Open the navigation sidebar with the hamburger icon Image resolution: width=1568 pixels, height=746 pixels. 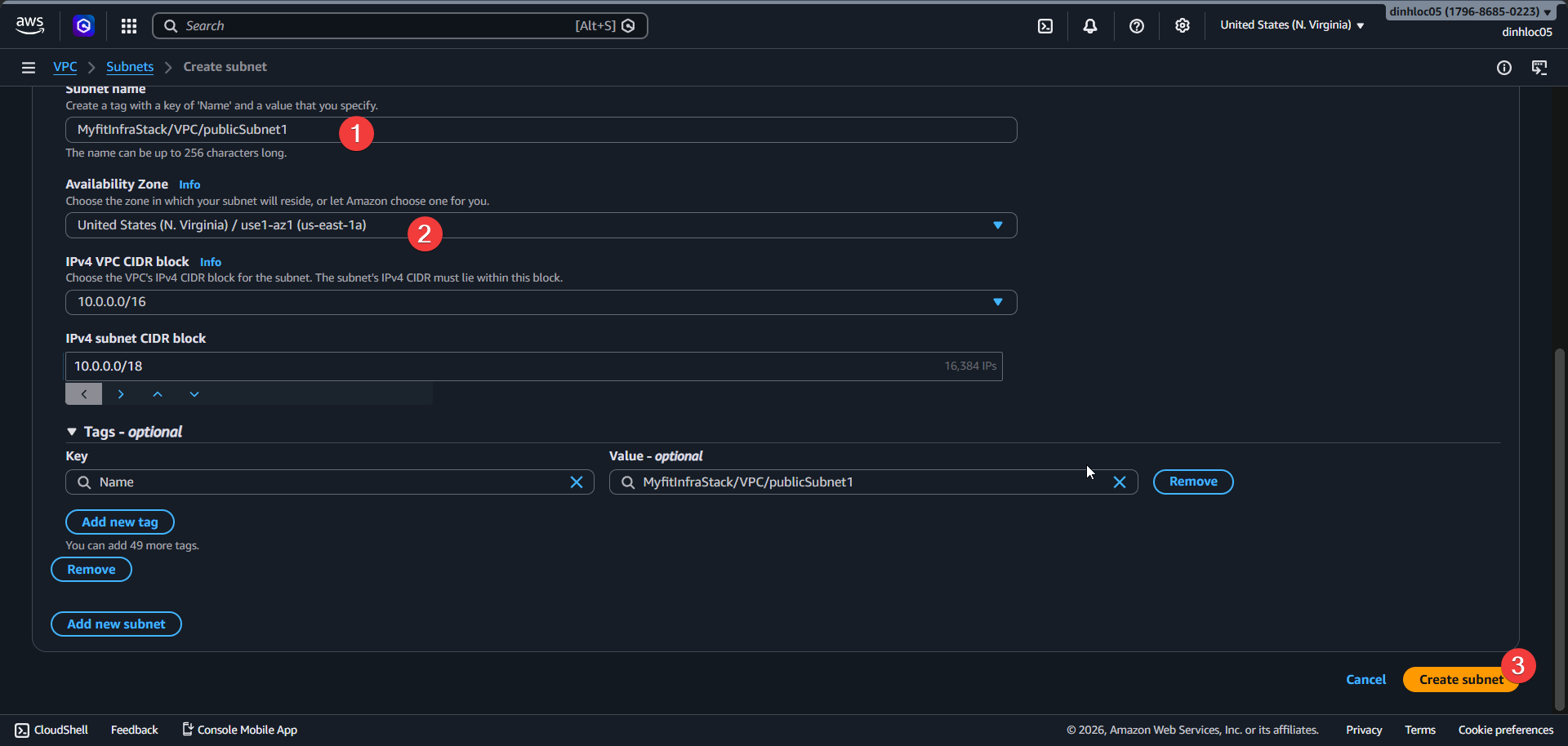[29, 67]
